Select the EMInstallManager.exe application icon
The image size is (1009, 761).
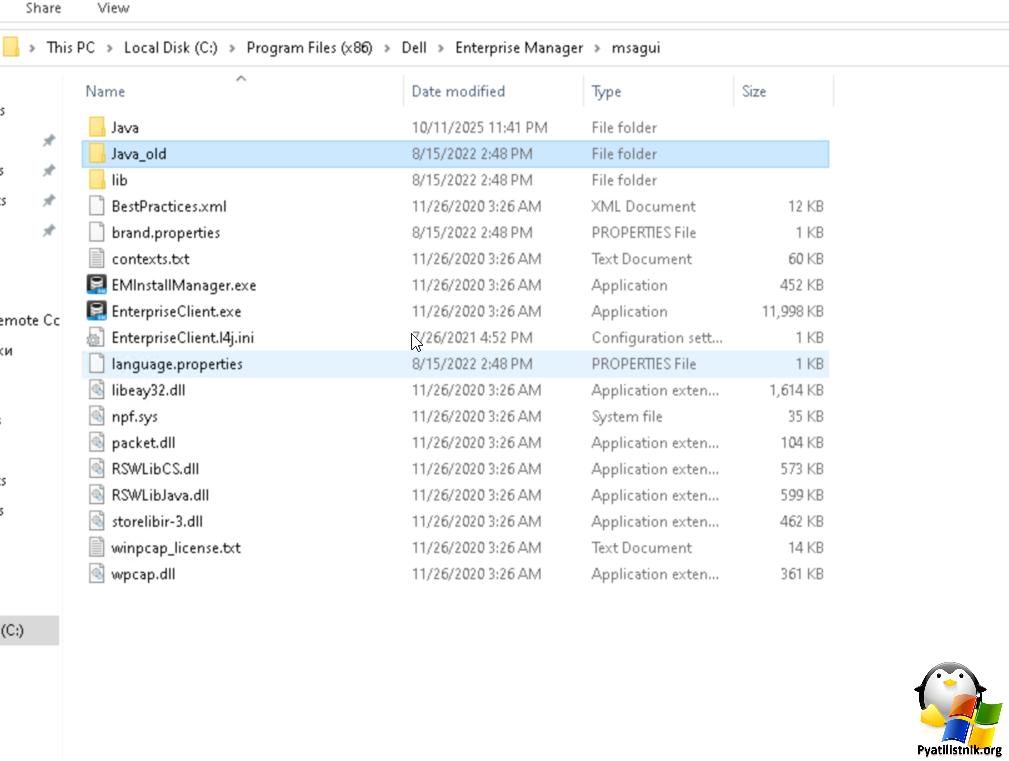[x=96, y=285]
